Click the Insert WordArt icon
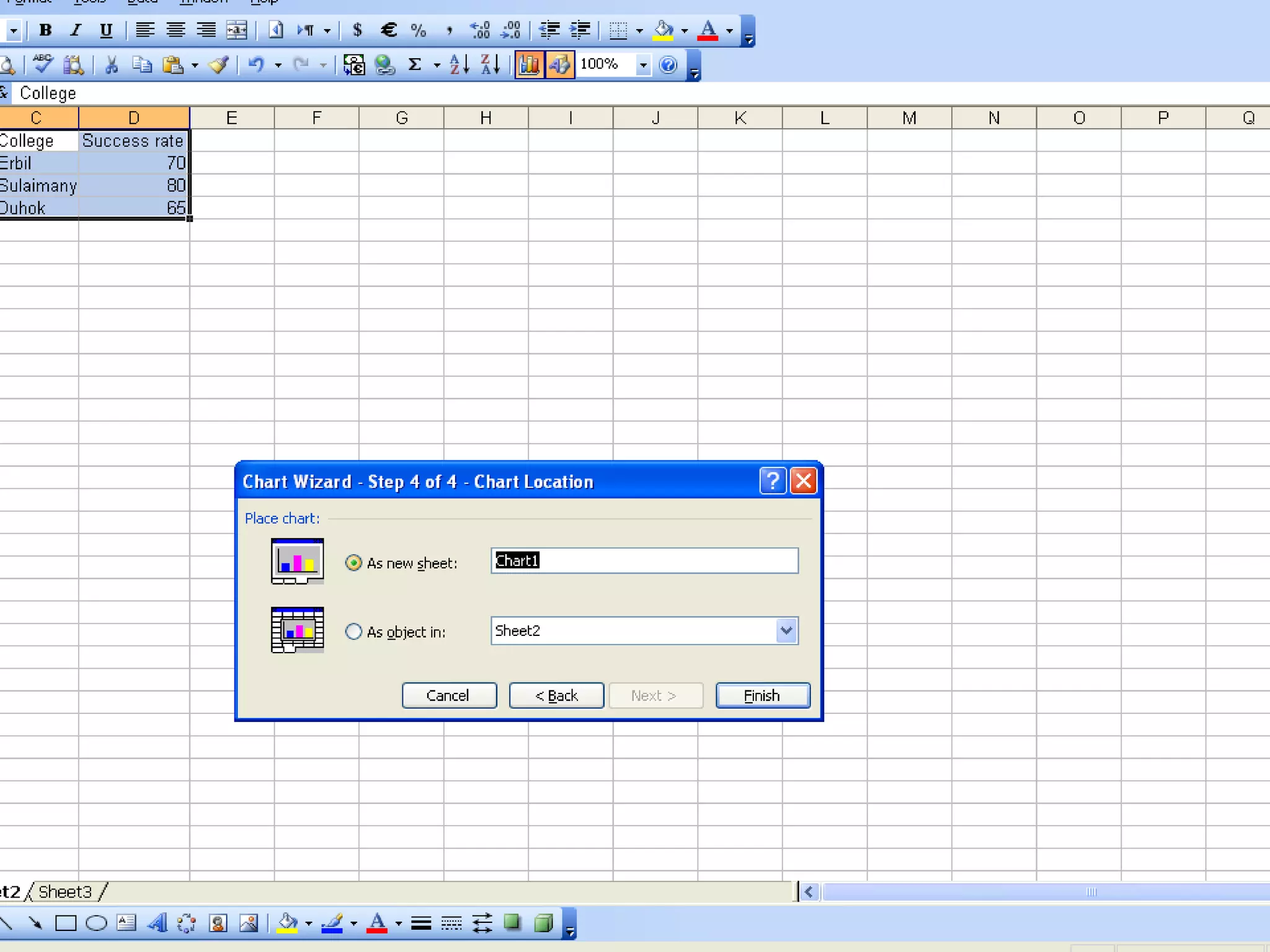This screenshot has width=1270, height=952. [157, 923]
